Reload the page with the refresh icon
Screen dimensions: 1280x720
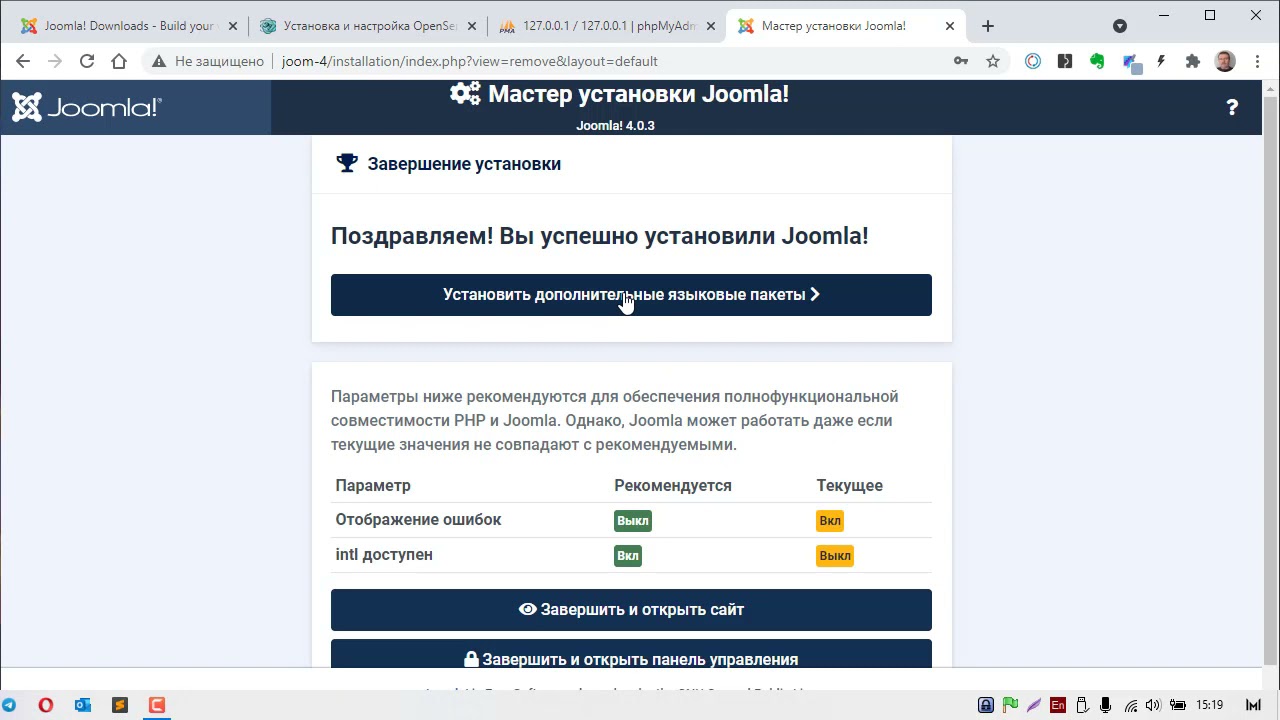coord(87,61)
